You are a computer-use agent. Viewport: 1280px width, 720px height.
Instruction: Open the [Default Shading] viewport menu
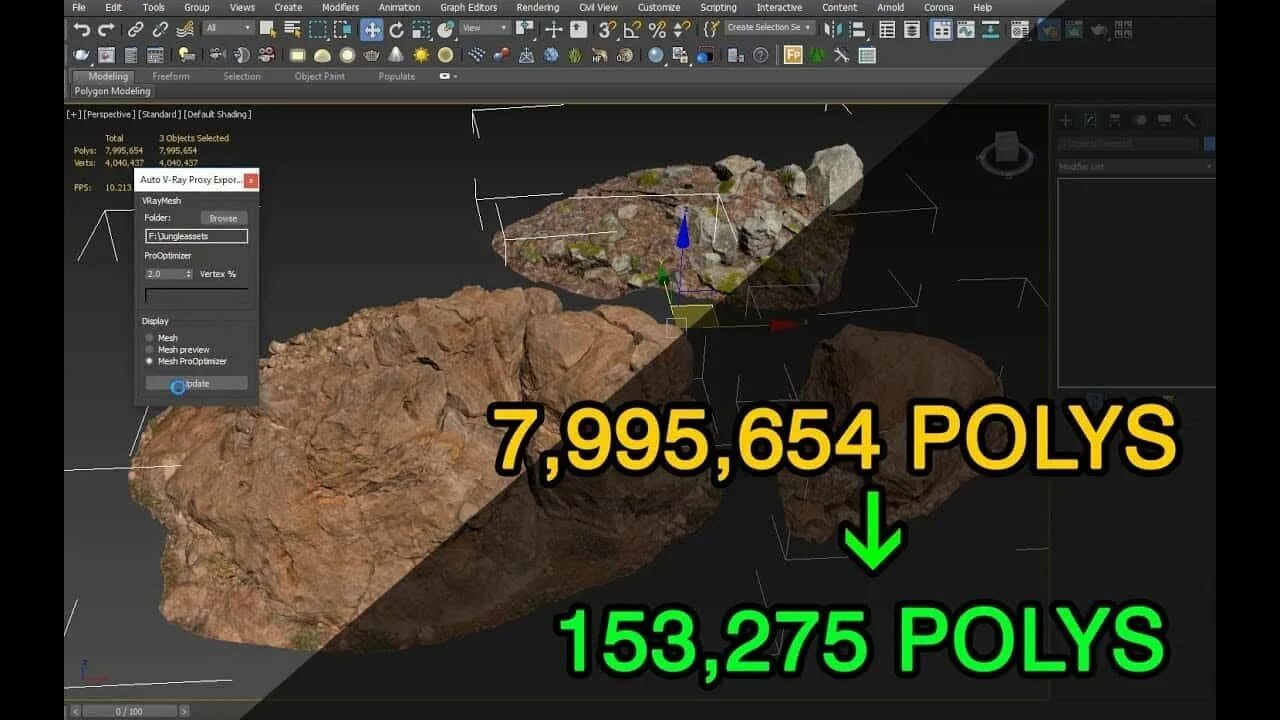218,114
